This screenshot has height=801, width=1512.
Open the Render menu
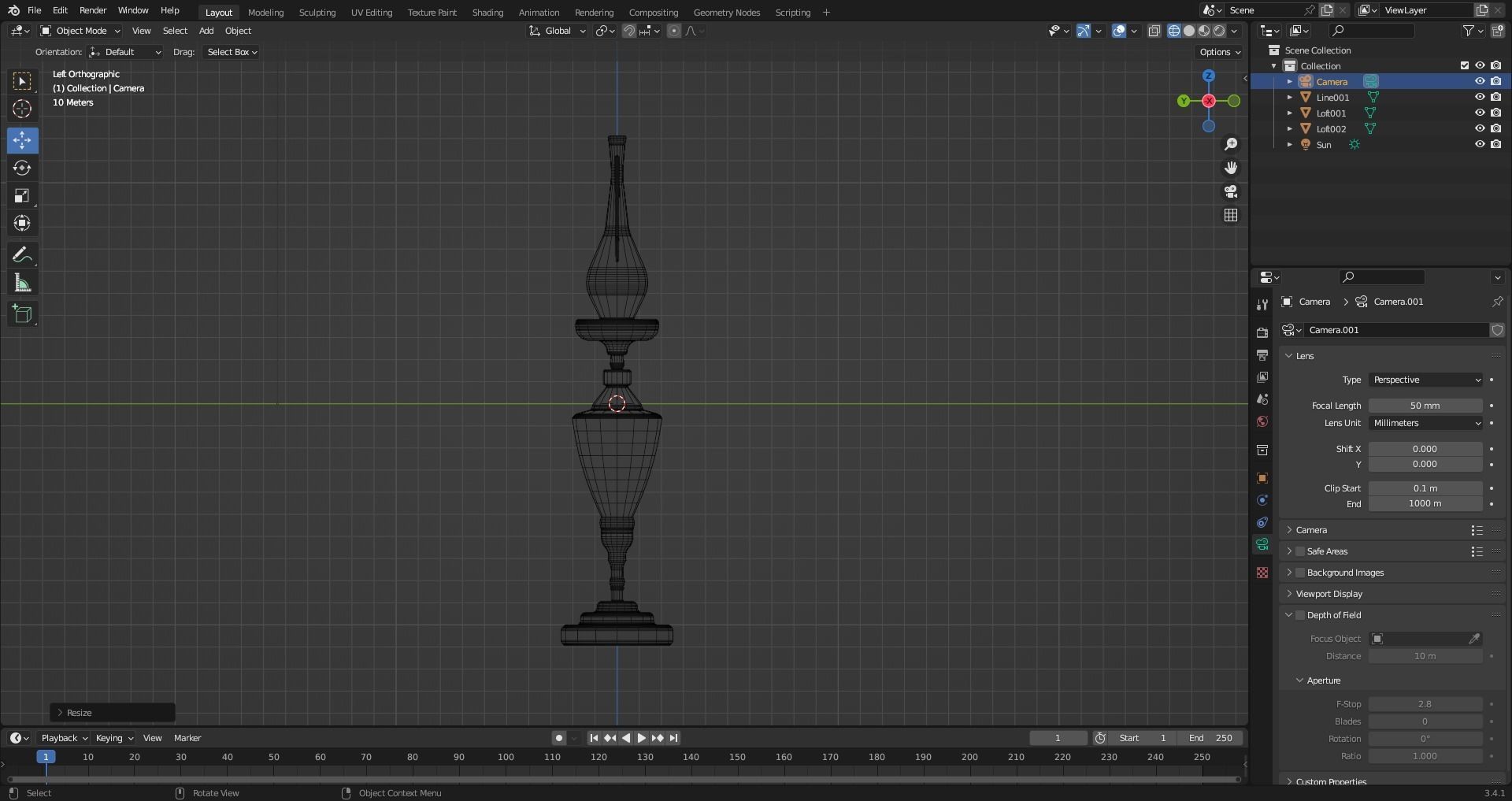point(93,10)
